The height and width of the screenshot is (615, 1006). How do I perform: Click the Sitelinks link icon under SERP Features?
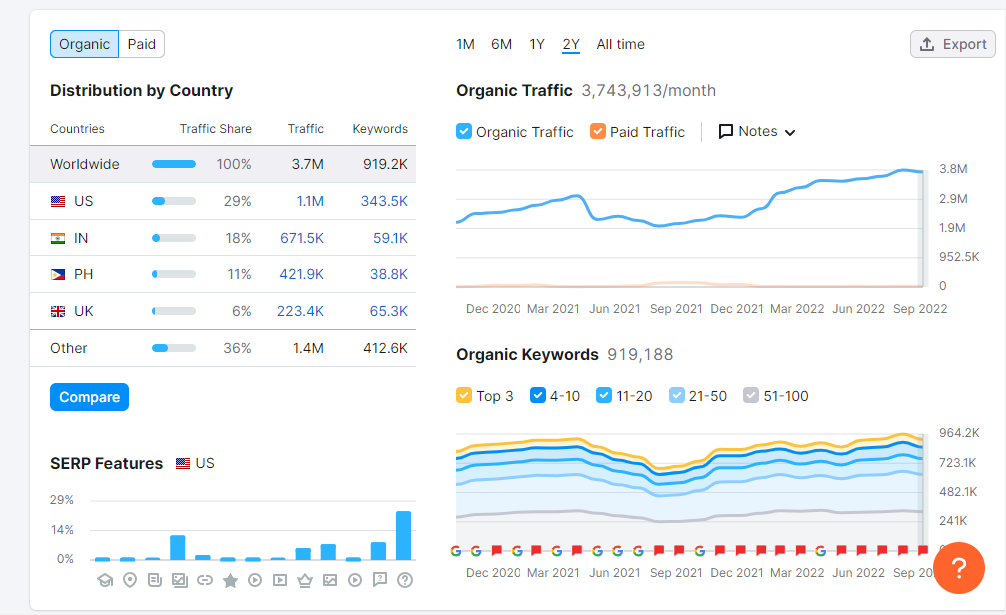(x=204, y=579)
